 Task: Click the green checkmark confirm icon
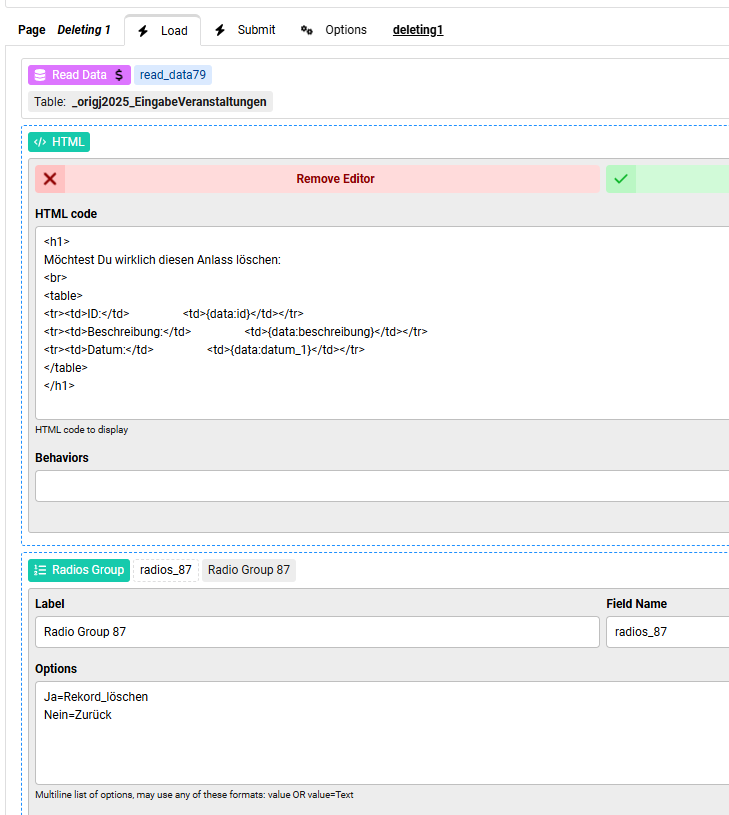pos(621,179)
